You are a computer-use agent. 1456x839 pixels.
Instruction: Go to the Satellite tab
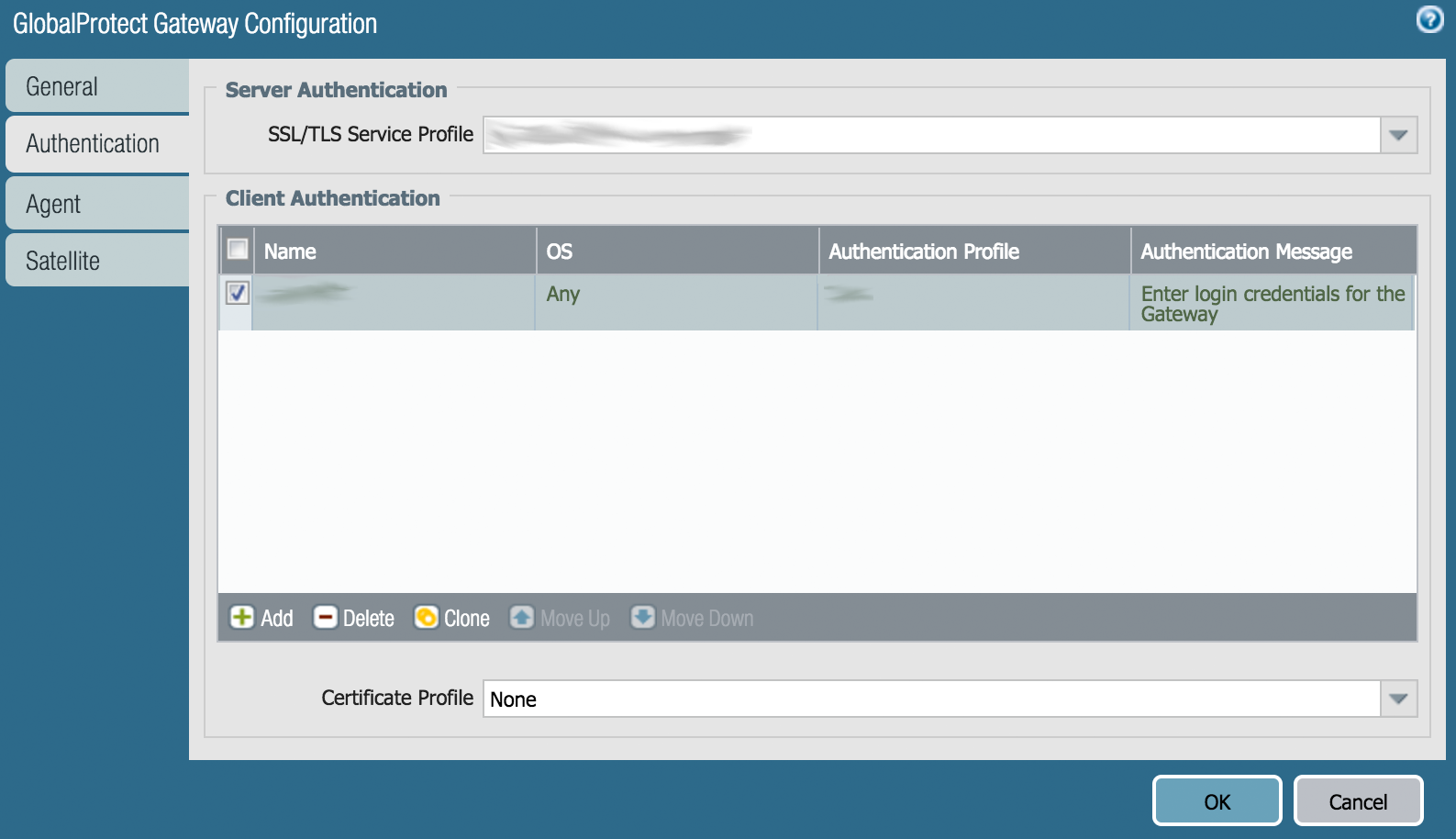(97, 261)
